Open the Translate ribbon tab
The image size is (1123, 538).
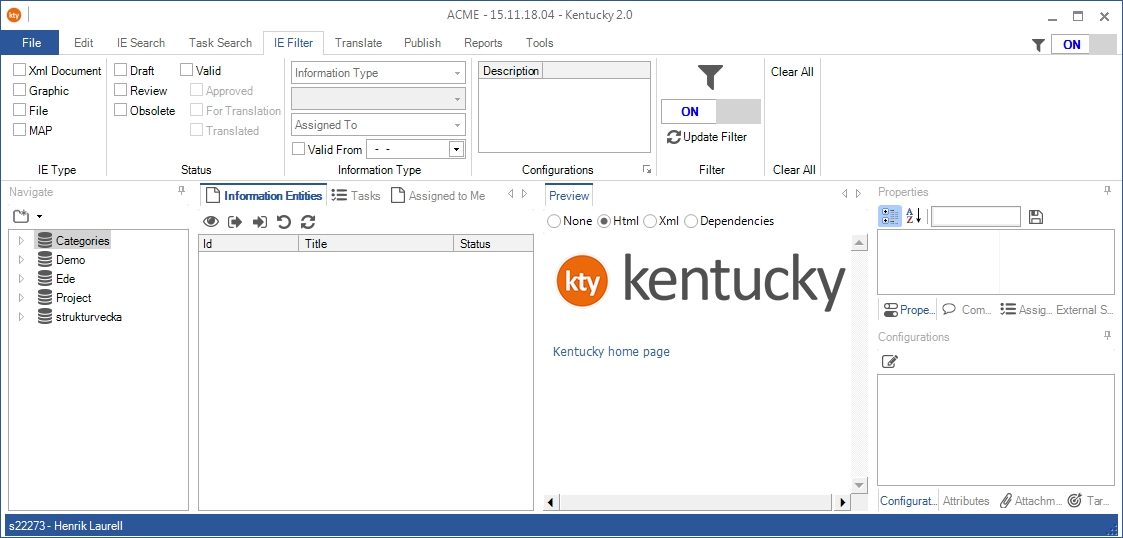coord(358,43)
